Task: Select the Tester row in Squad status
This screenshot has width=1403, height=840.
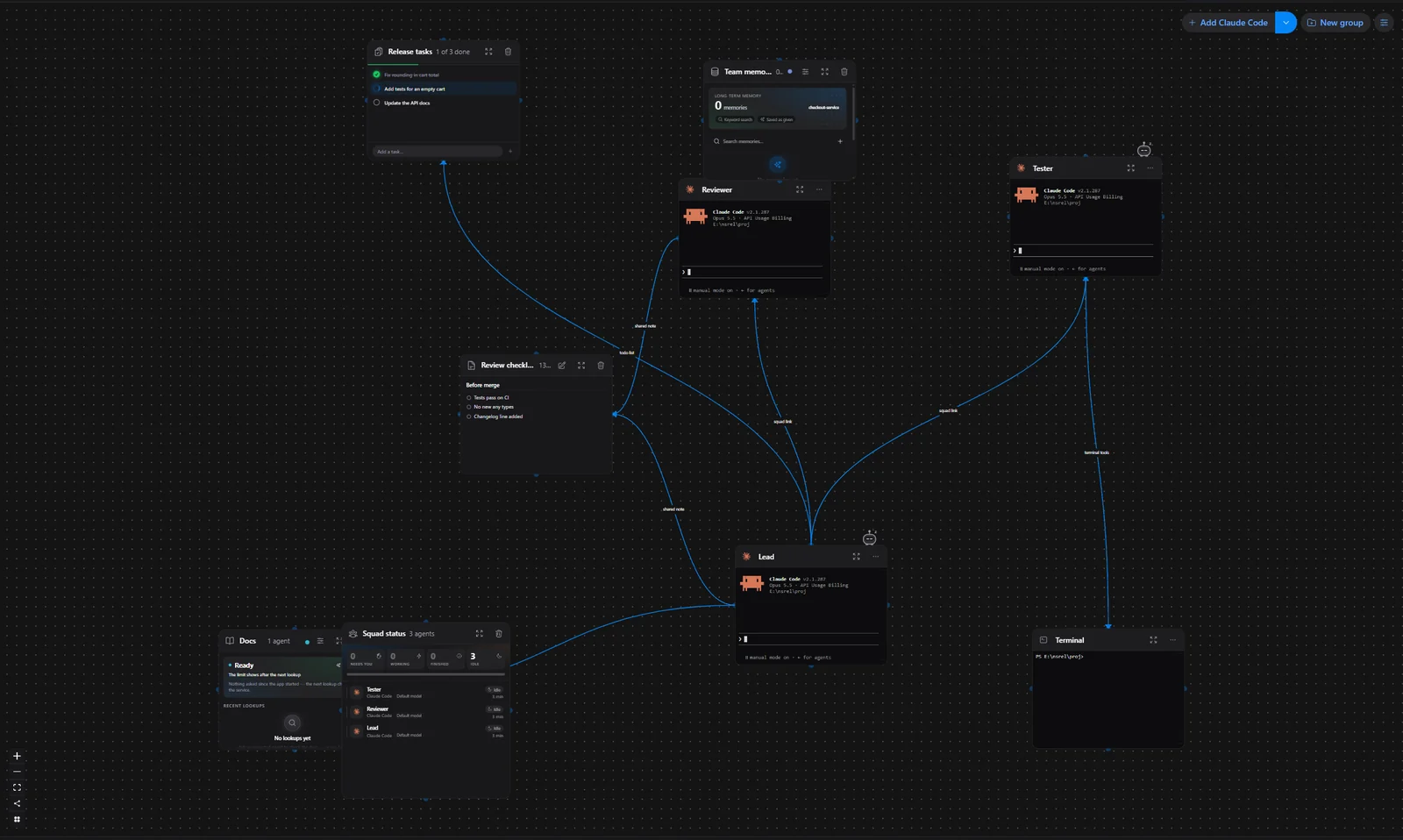Action: pos(427,693)
